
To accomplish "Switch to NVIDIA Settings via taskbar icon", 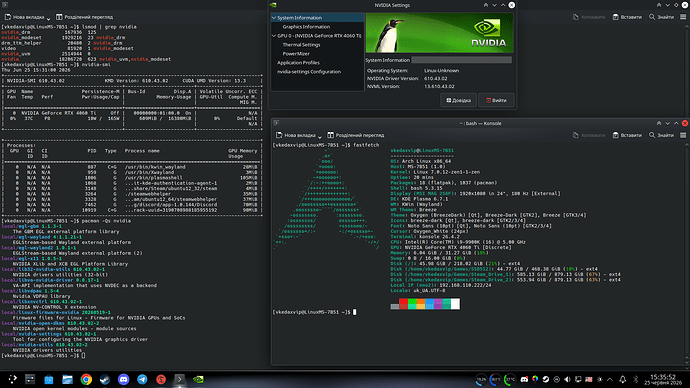I will tap(198, 379).
